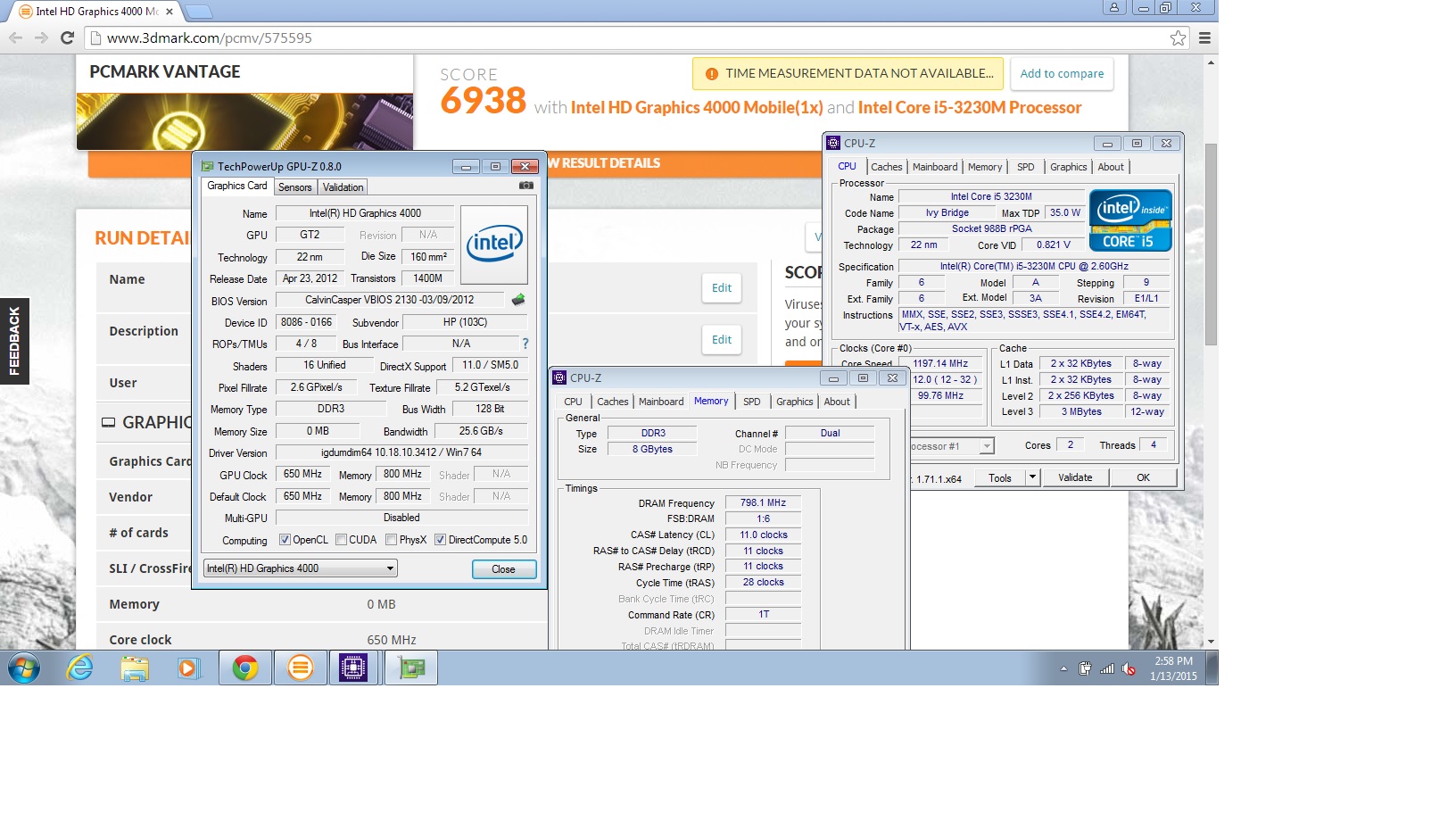This screenshot has width=1456, height=821.
Task: Click TIME MEASUREMENT DATA NOT AVAILABLE banner
Action: 848,74
